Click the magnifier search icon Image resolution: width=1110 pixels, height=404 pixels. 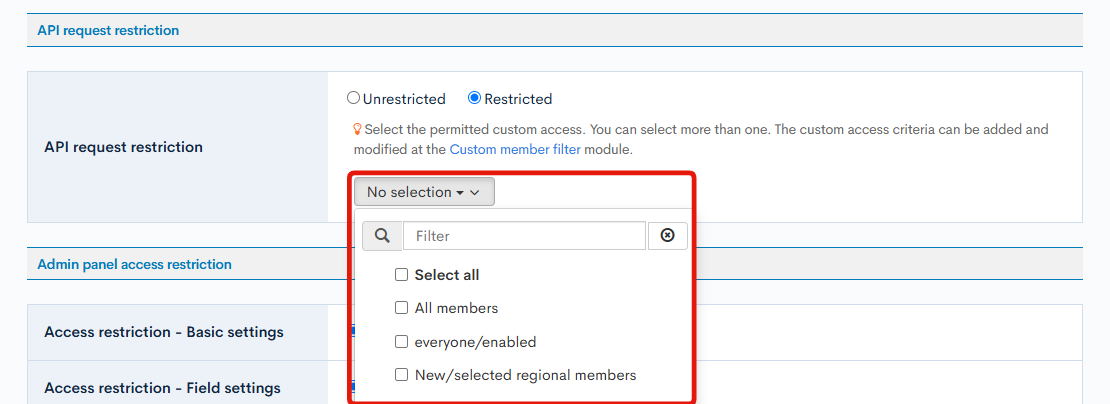[381, 236]
